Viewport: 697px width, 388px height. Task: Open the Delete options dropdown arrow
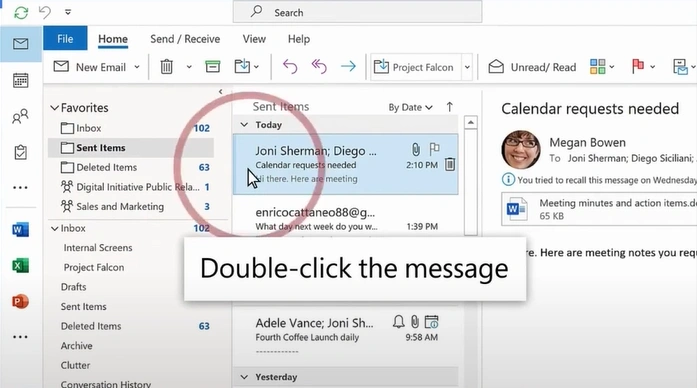click(189, 67)
